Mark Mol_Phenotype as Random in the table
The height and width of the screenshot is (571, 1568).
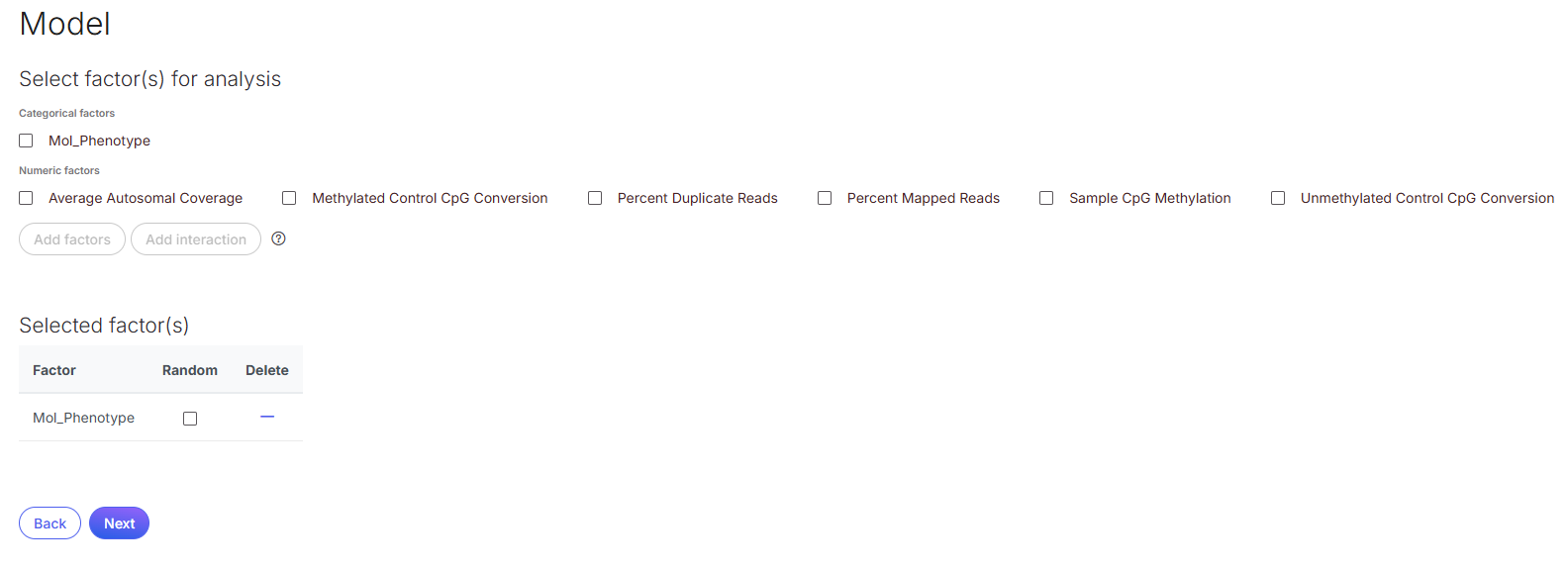tap(190, 419)
